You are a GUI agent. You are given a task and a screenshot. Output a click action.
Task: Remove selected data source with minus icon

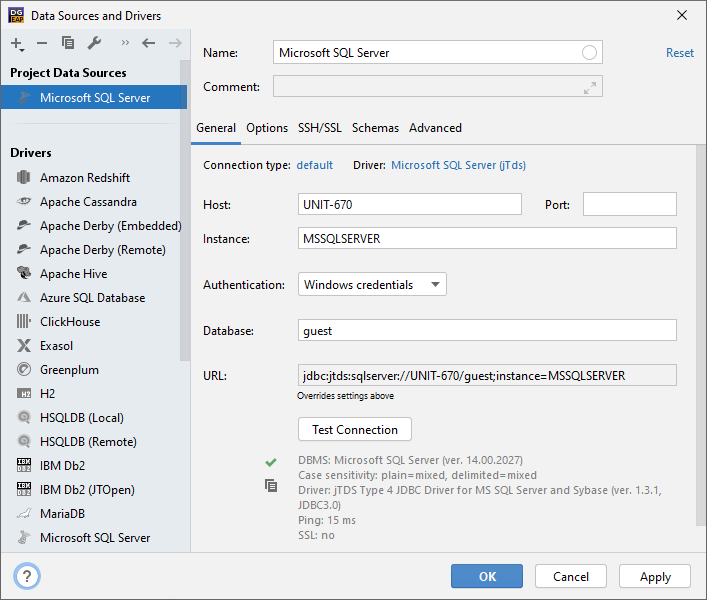click(42, 43)
